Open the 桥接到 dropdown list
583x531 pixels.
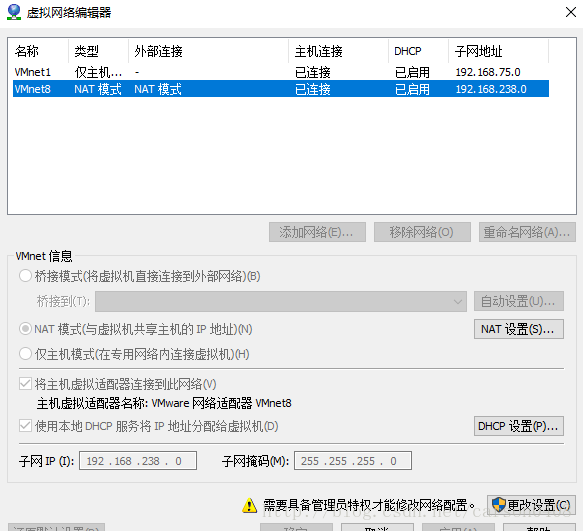(x=281, y=301)
